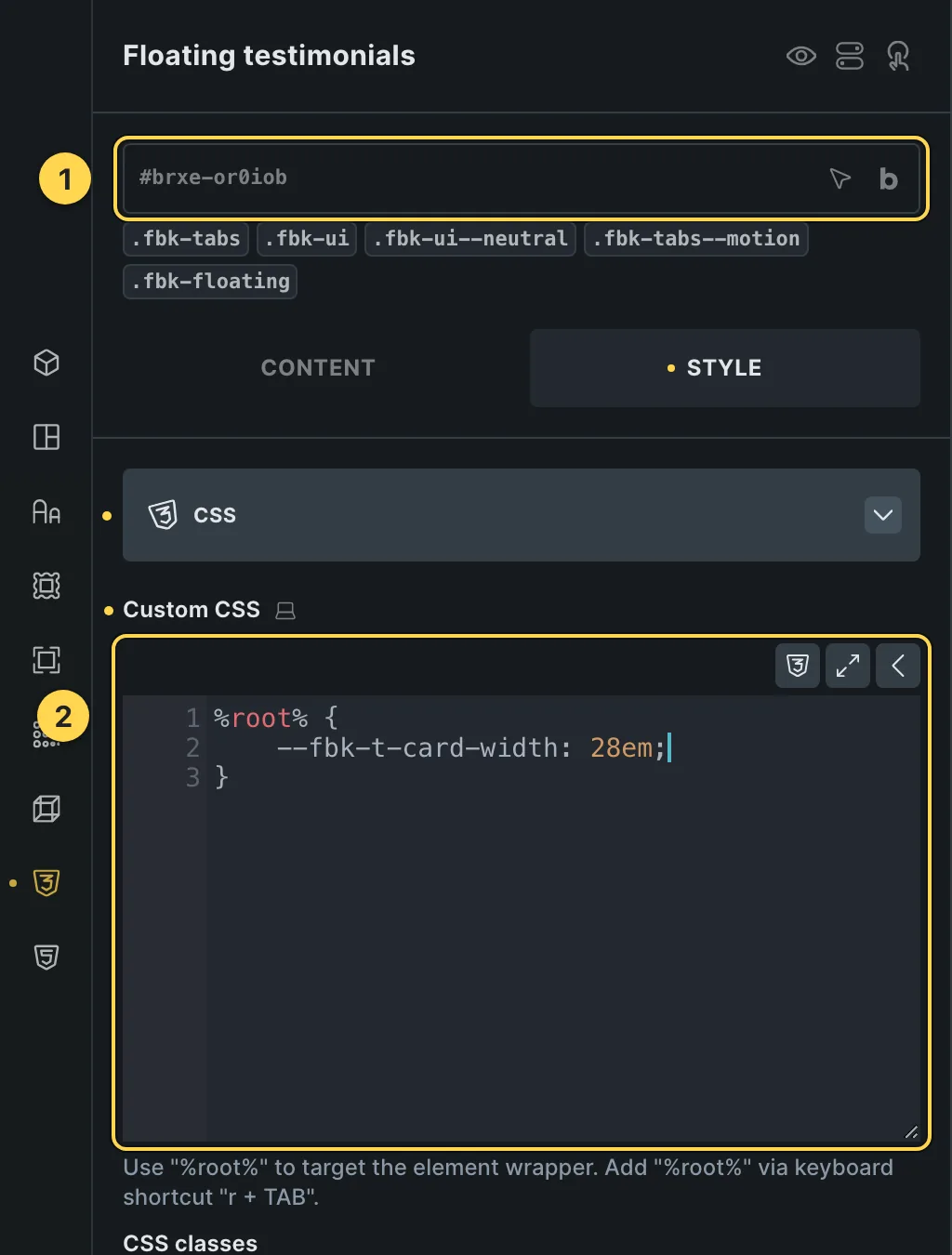Viewport: 952px width, 1255px height.
Task: Open the 3D wireframe box icon in sidebar
Action: (46, 809)
